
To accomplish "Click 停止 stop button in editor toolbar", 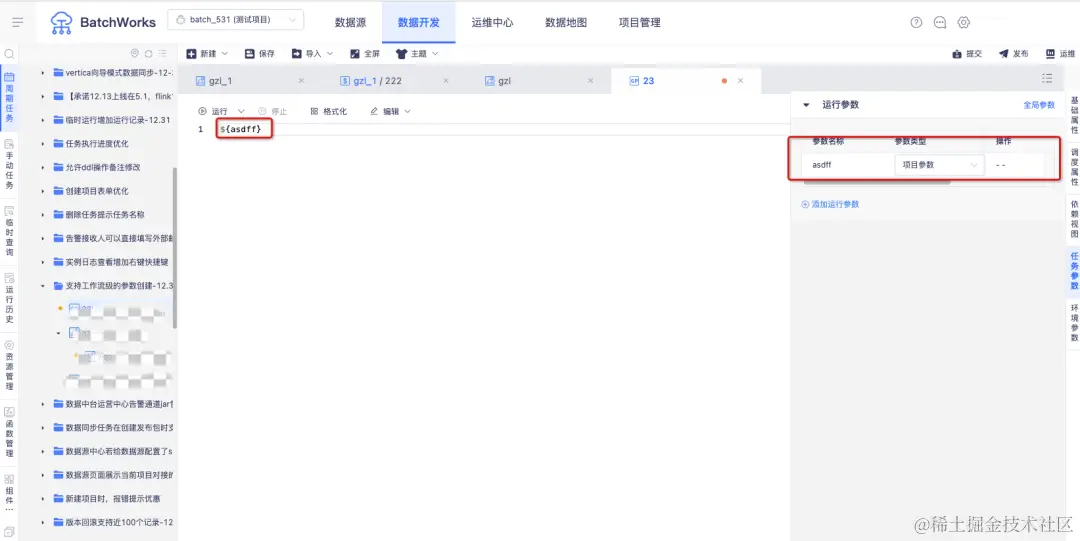I will [x=272, y=111].
